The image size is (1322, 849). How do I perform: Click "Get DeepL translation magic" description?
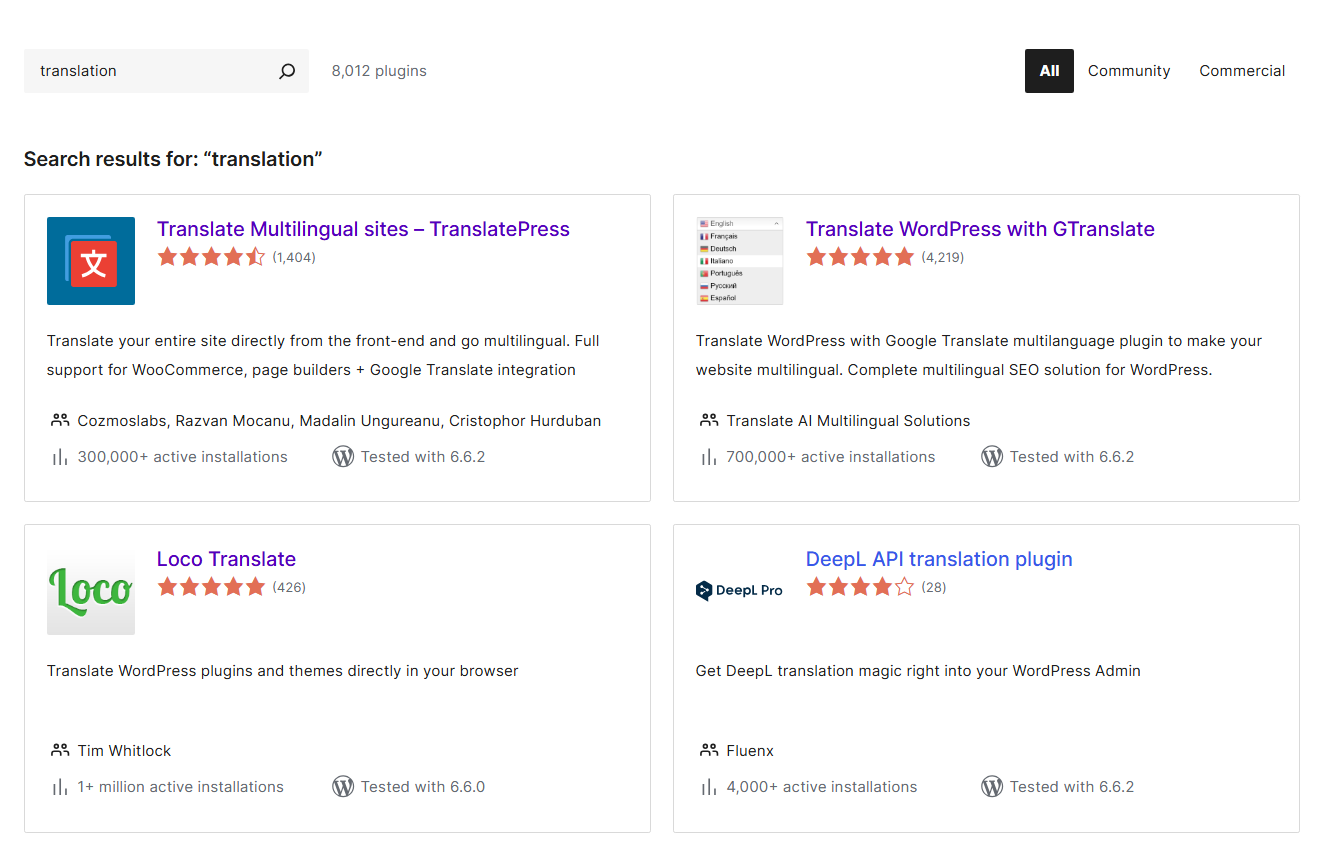click(x=918, y=671)
